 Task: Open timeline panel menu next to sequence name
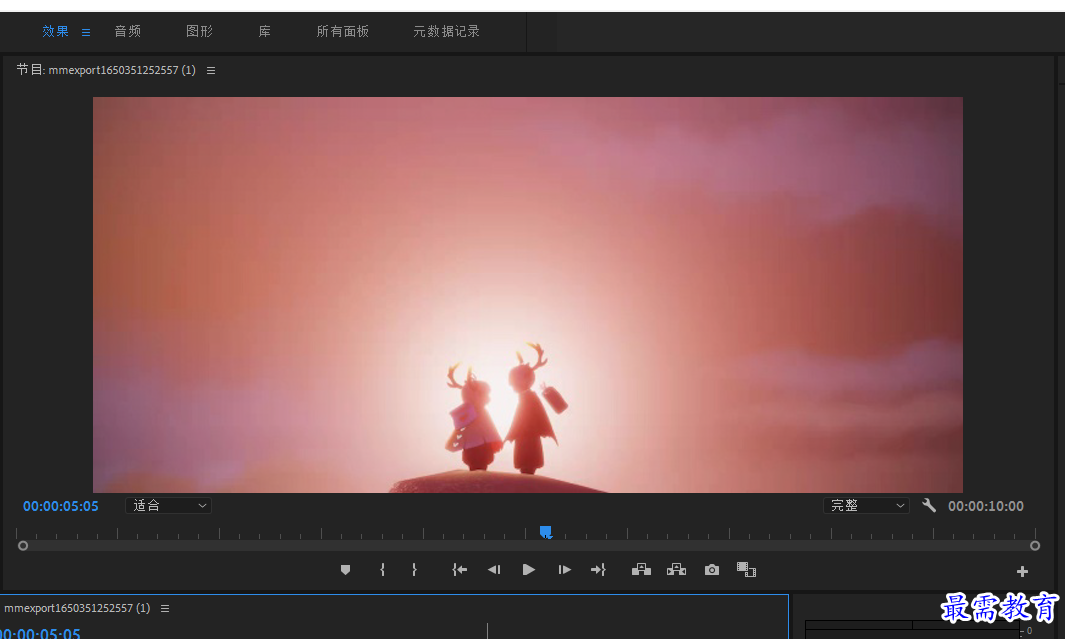click(x=165, y=608)
